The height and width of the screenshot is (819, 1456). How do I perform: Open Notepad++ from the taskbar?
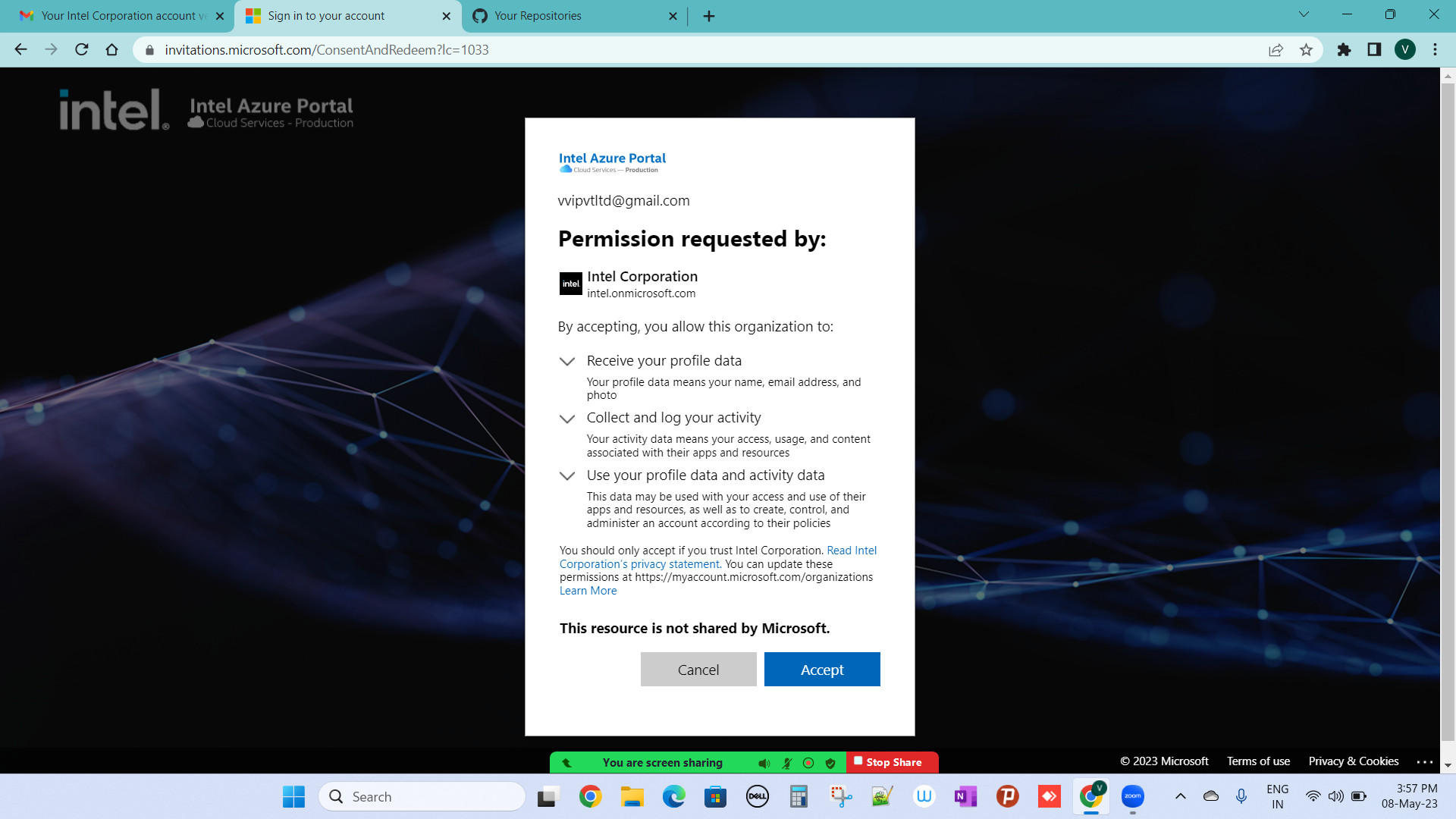coord(882,796)
